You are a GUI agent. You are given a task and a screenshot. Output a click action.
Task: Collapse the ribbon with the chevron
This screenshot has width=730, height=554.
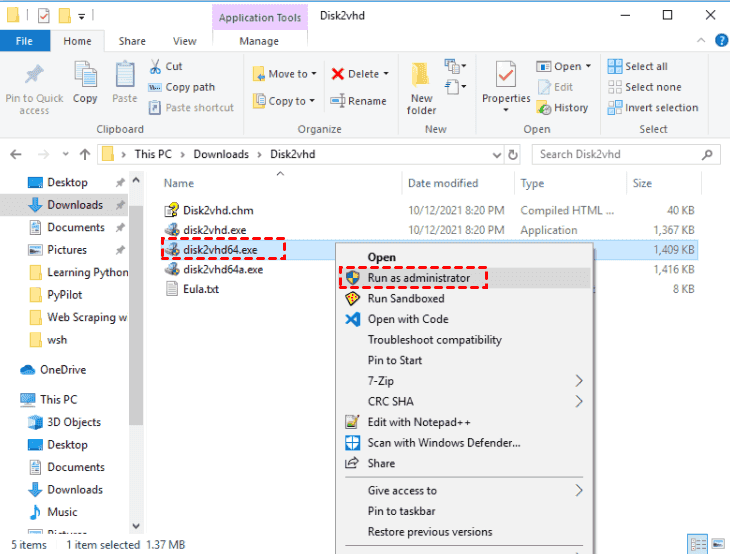coord(701,41)
